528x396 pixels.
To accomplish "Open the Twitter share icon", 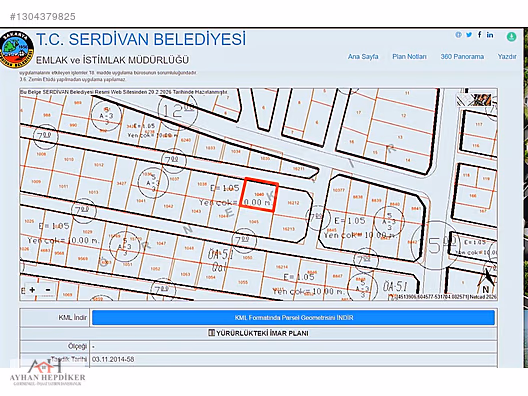I will [x=469, y=35].
